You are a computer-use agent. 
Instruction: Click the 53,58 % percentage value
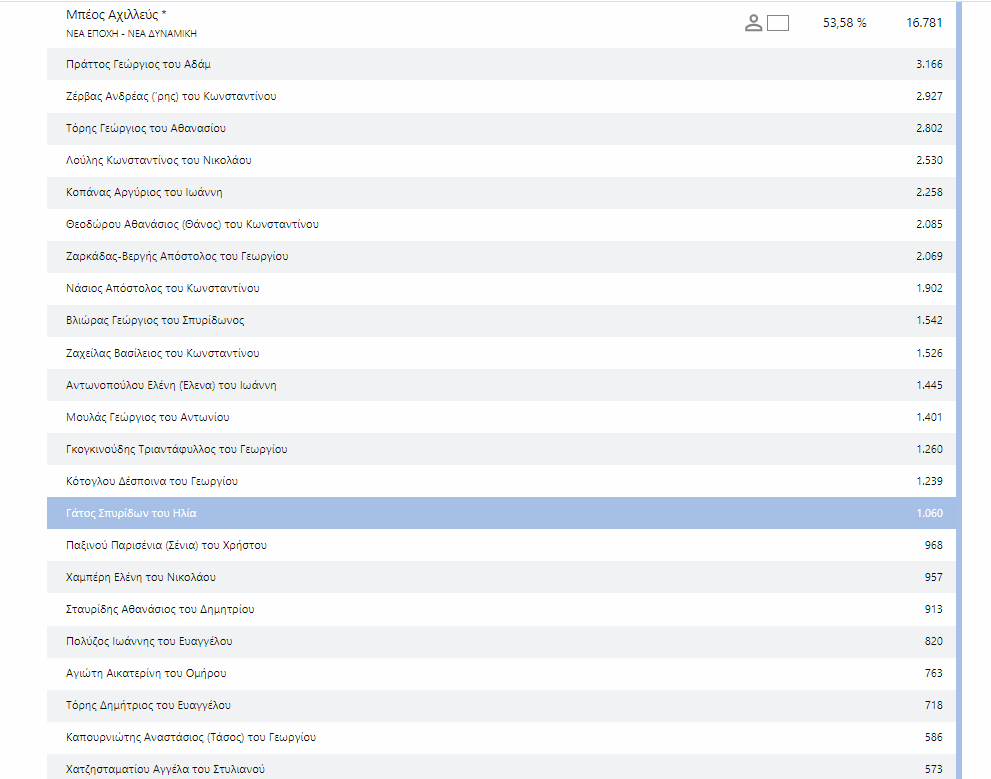coord(844,23)
